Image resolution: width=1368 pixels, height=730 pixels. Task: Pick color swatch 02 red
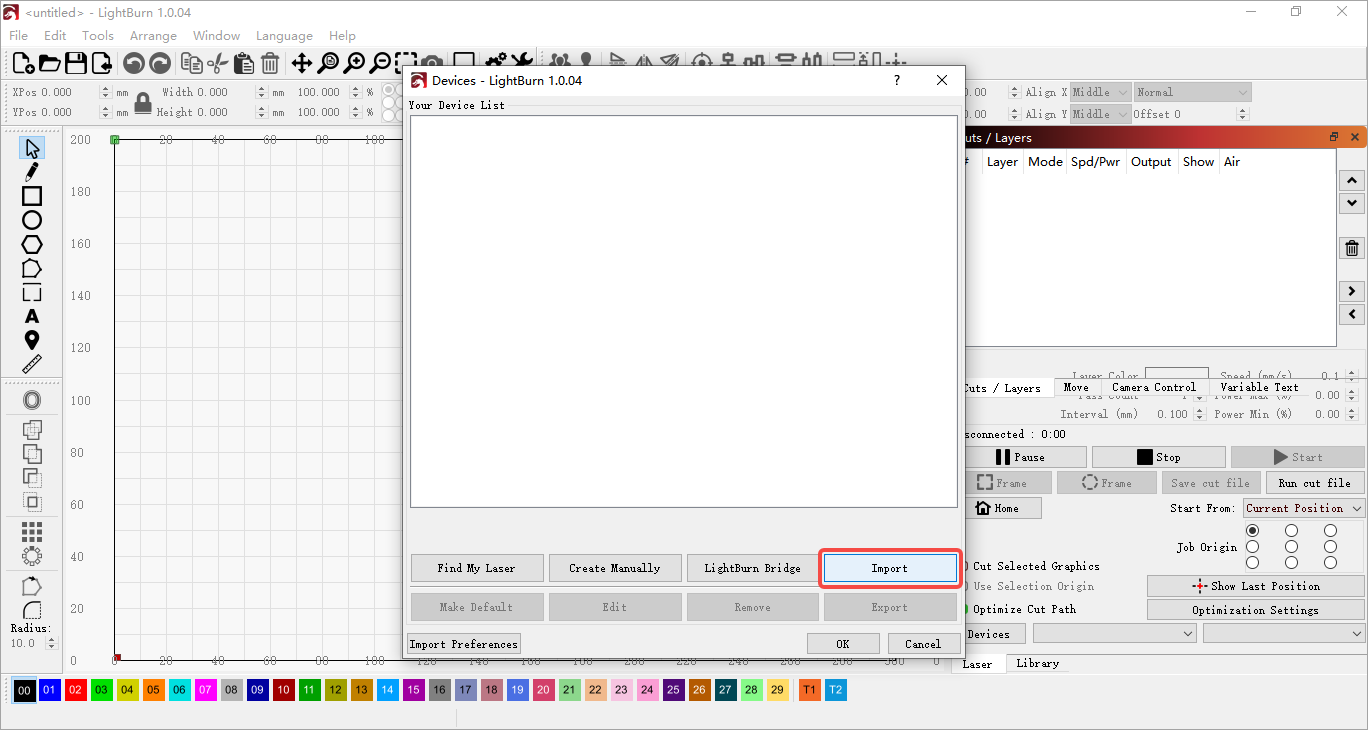(x=76, y=690)
